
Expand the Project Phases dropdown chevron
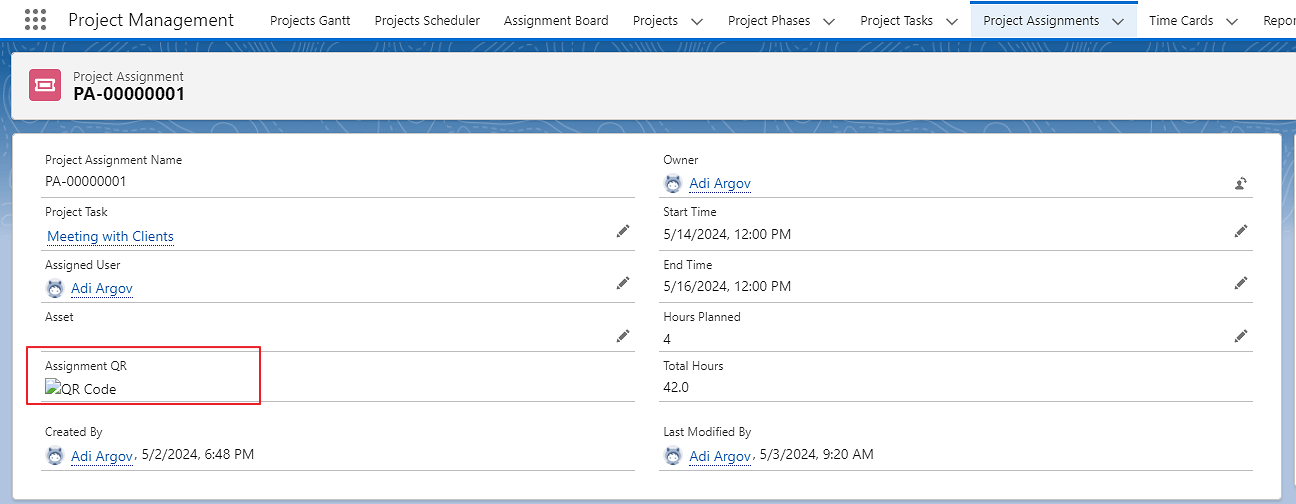click(829, 21)
